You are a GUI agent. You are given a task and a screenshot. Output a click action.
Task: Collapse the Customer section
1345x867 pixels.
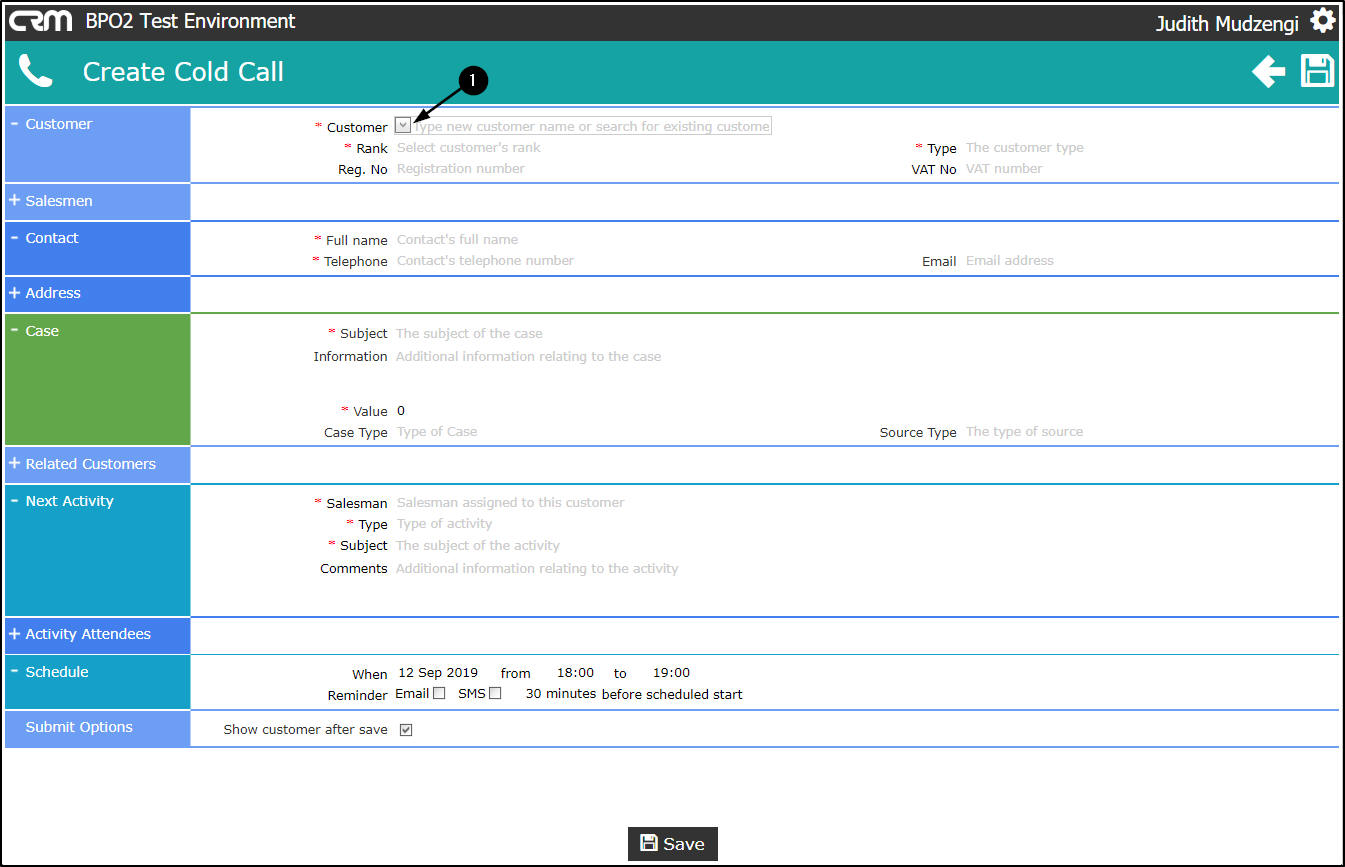15,124
